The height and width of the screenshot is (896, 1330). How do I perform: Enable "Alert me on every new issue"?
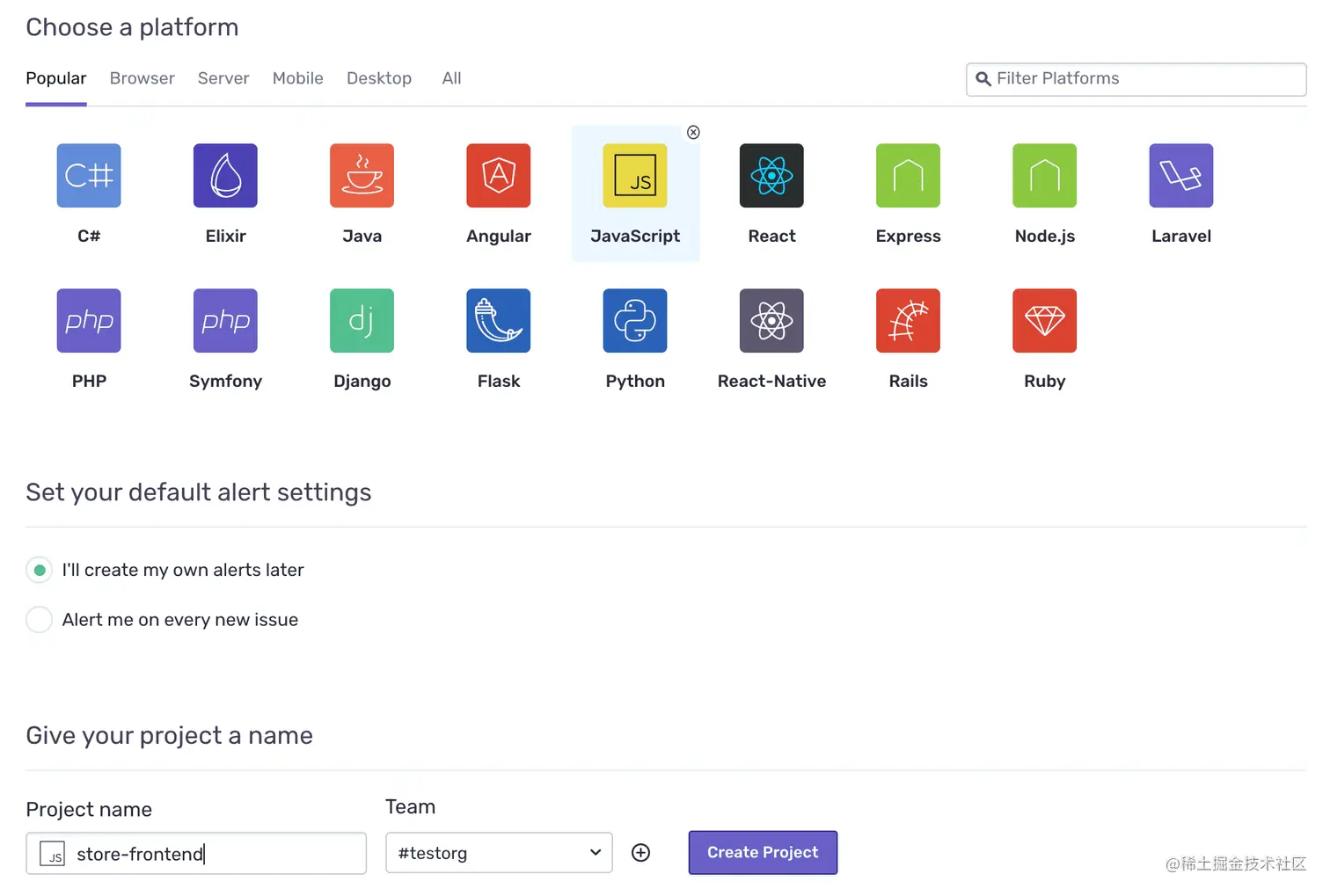point(40,620)
